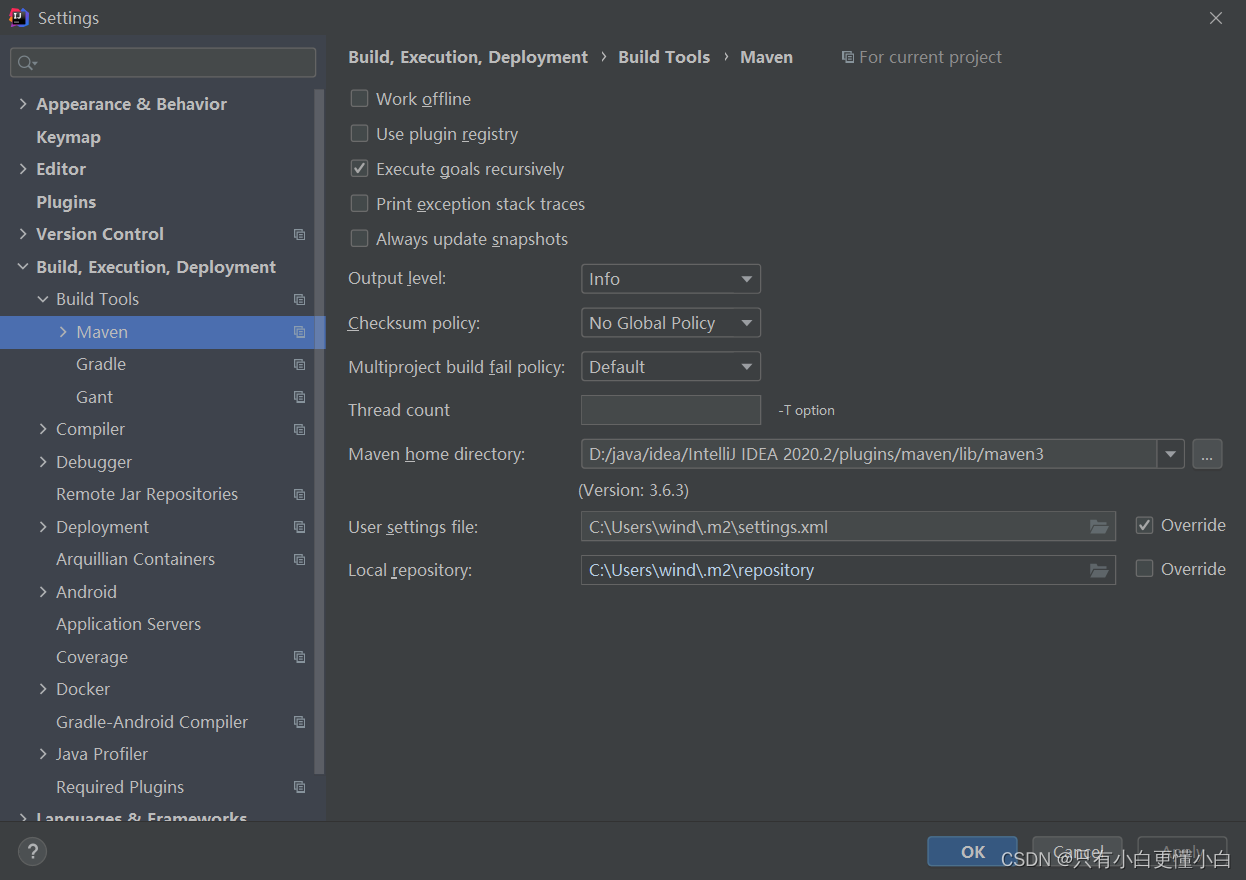Enable Print exception stack traces
This screenshot has width=1246, height=880.
click(359, 204)
